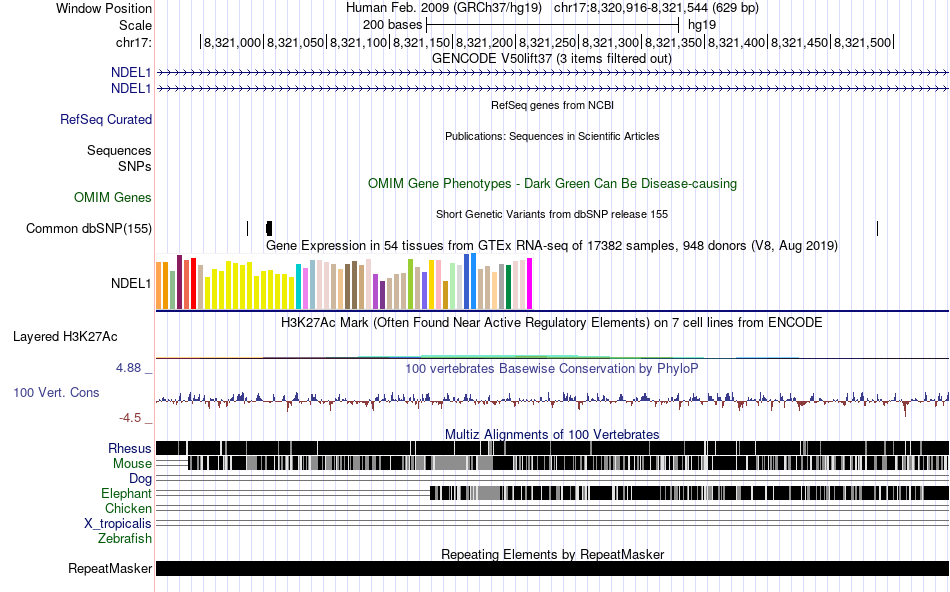The image size is (950, 592).
Task: Click the 'RefSeq genes from NCBI' title
Action: pyautogui.click(x=553, y=105)
